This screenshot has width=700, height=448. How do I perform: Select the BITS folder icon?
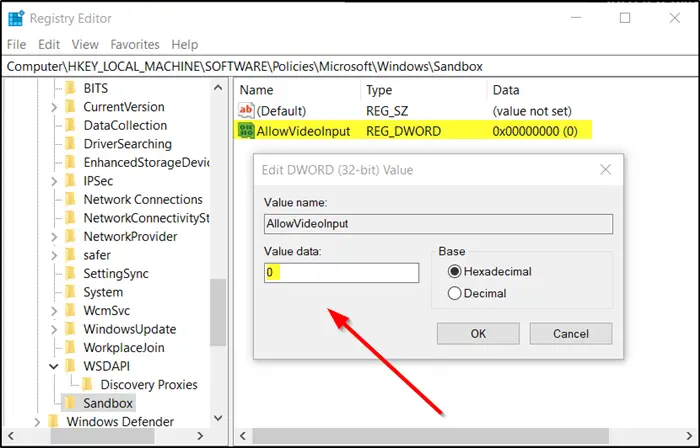click(x=71, y=88)
